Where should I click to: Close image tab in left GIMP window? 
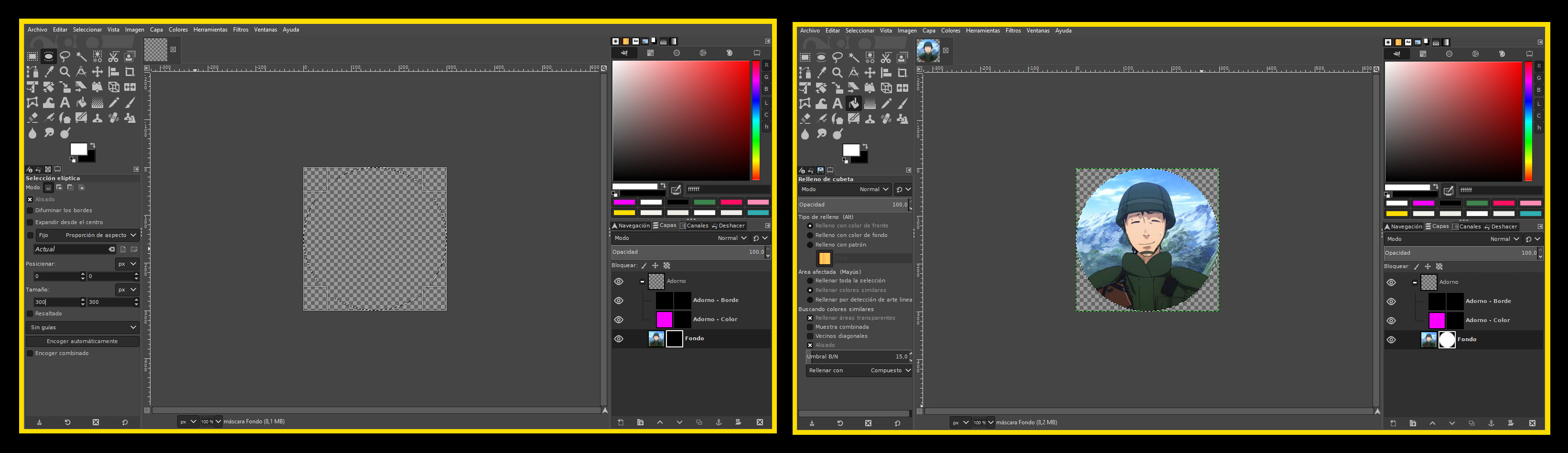[x=173, y=49]
